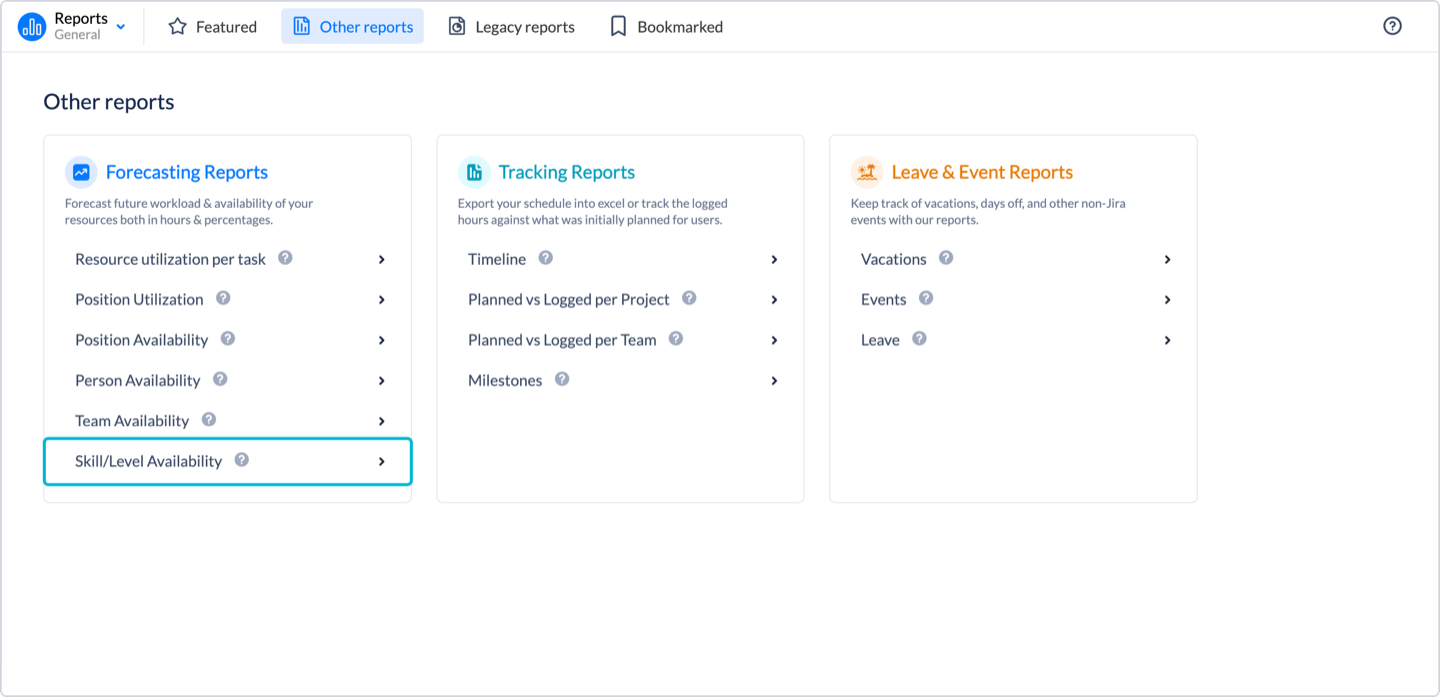Click the Leave & Event Reports palm icon
This screenshot has width=1440, height=697.
tap(867, 172)
